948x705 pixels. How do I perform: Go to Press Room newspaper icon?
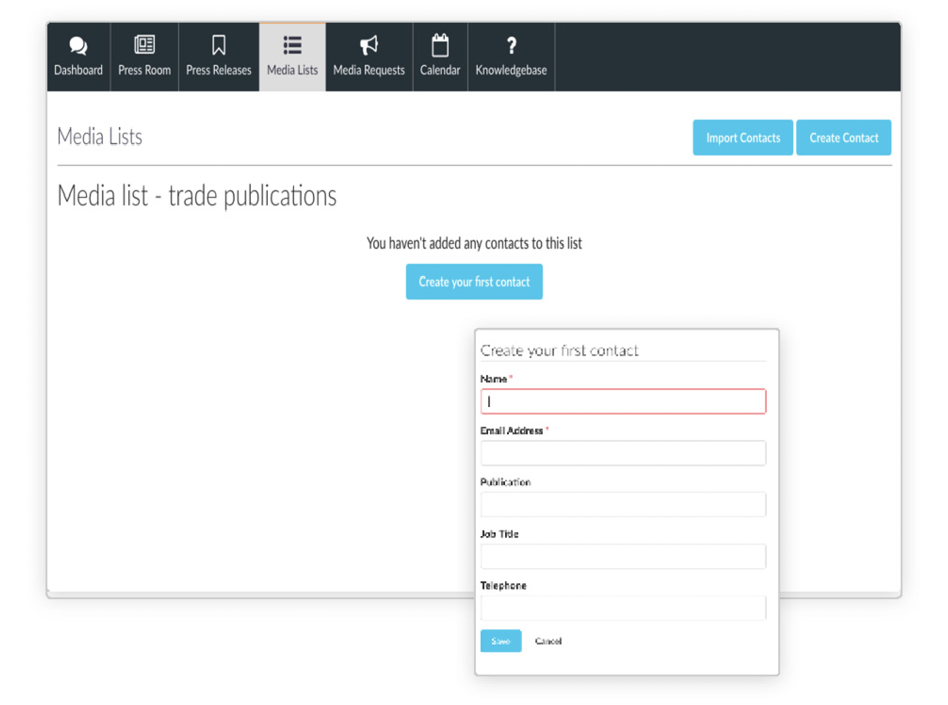(x=144, y=45)
